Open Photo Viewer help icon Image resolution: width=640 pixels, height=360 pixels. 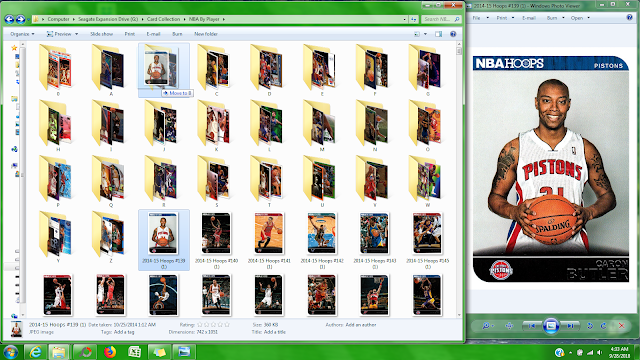tap(629, 18)
